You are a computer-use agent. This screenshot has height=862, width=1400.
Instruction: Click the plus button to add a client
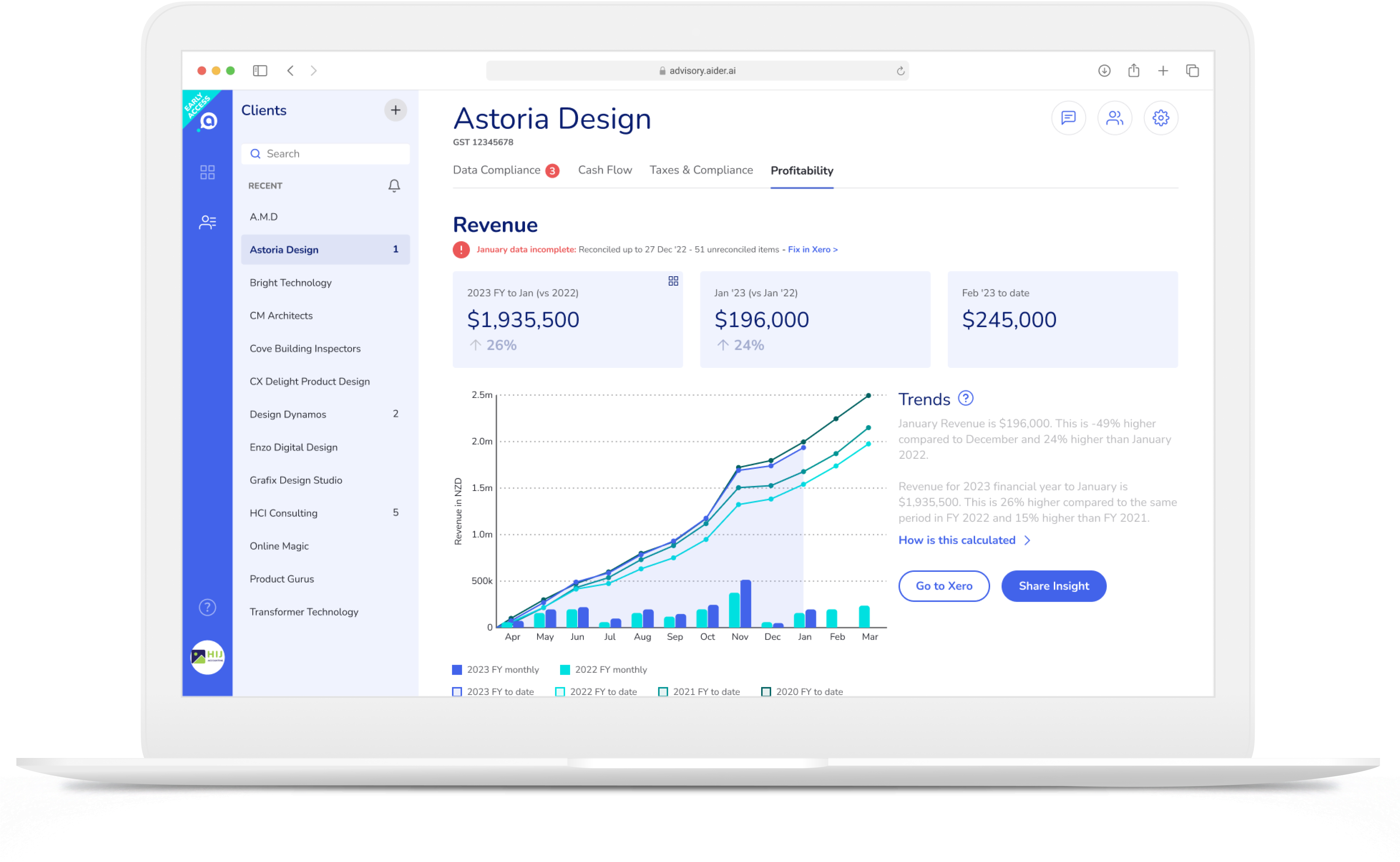coord(395,110)
